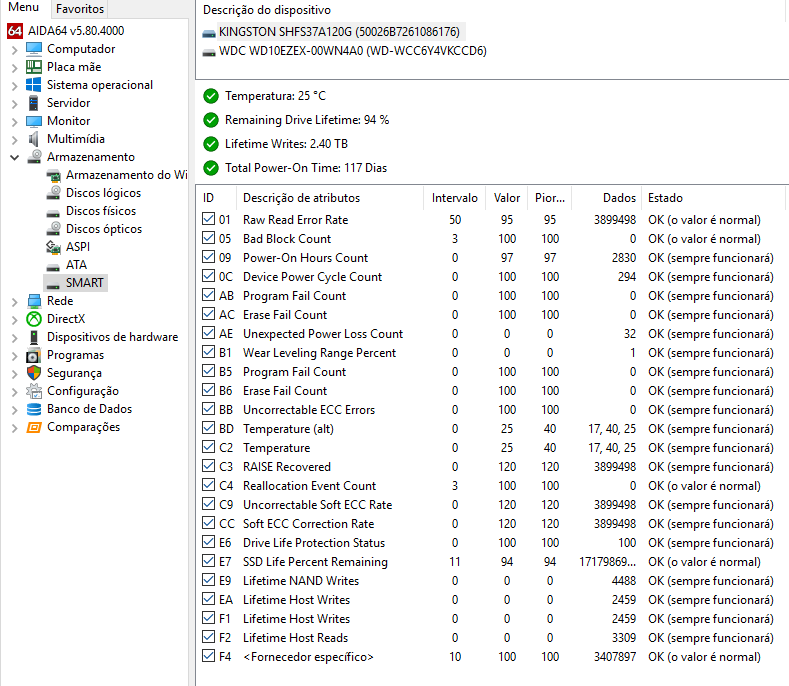Viewport: 789px width, 686px height.
Task: Select the Servidor tower icon
Action: click(34, 103)
